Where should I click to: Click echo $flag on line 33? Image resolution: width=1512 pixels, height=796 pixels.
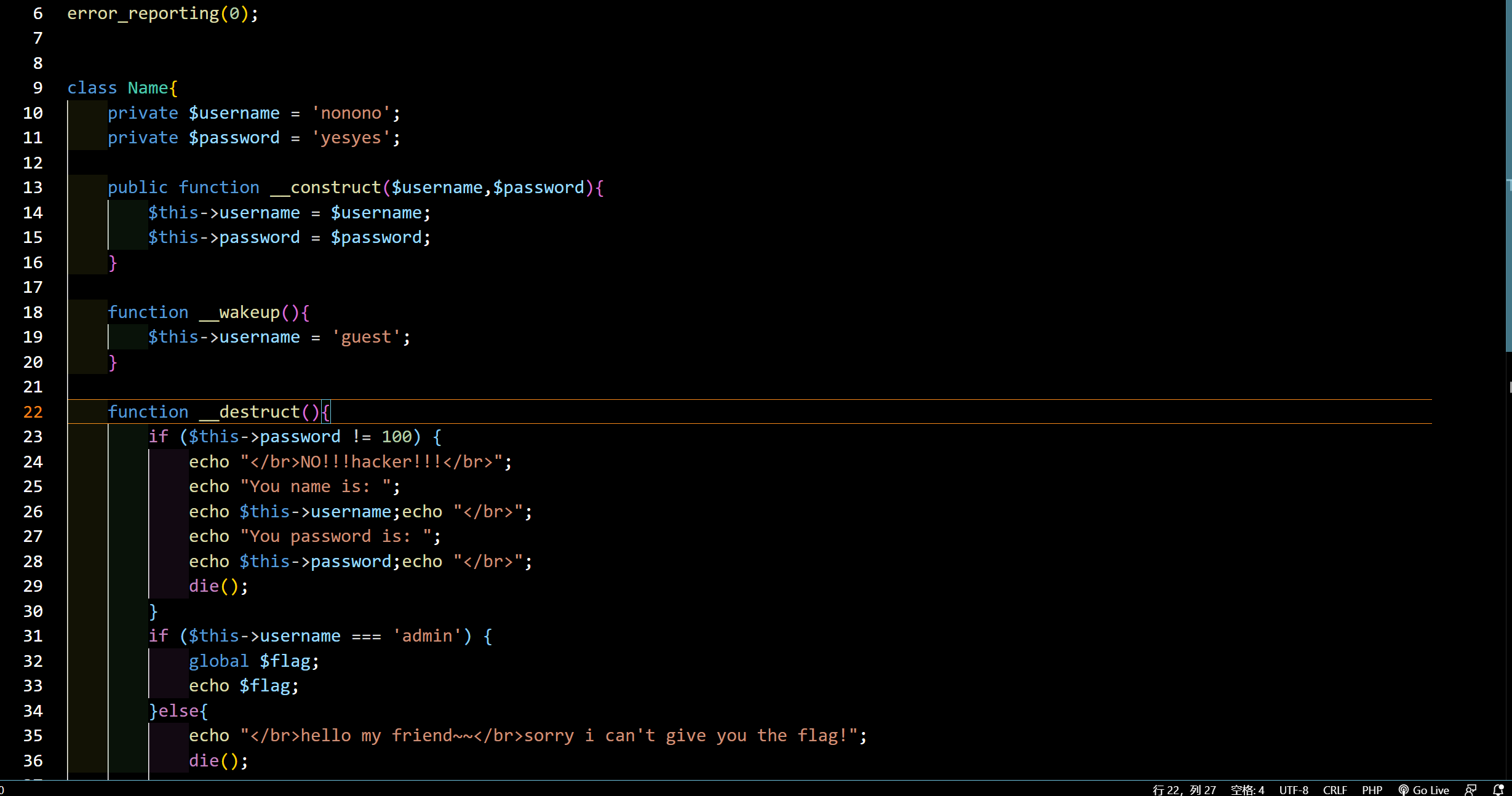[244, 686]
